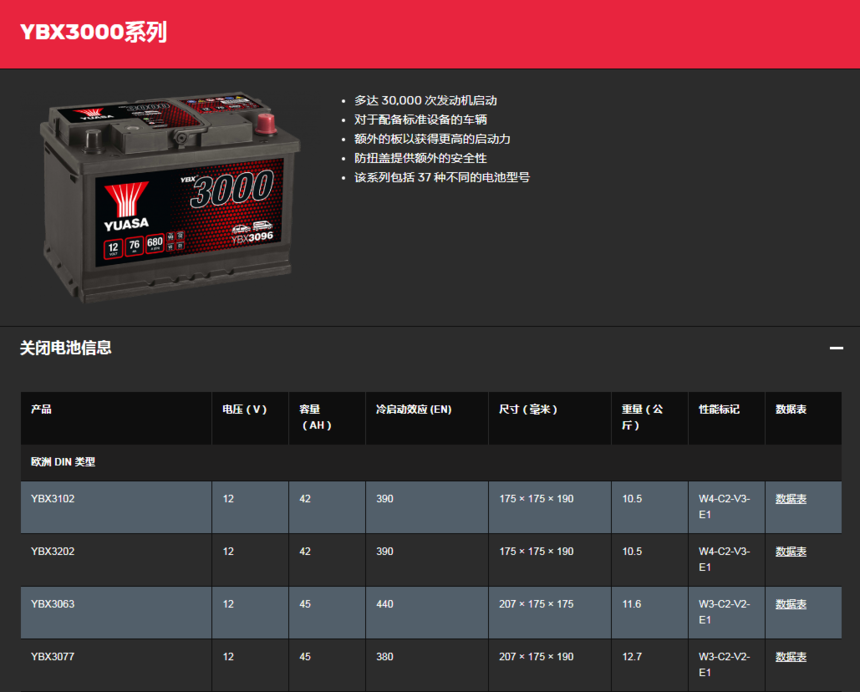Select the YBX3202 product cell

(x=116, y=560)
